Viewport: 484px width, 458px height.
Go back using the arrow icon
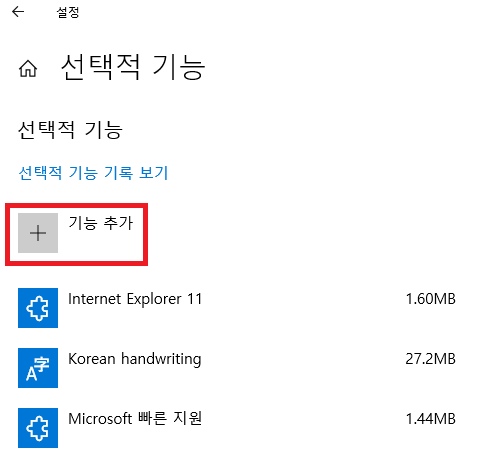[18, 12]
